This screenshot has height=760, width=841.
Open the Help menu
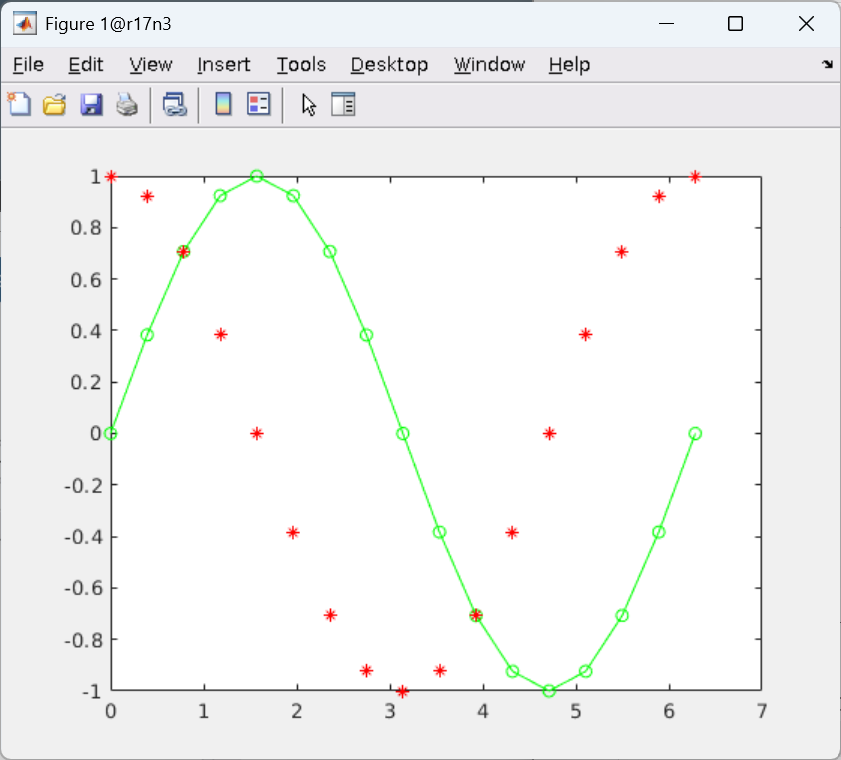569,65
